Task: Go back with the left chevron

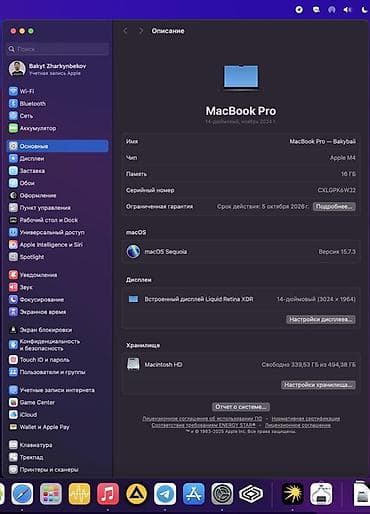Action: point(125,31)
